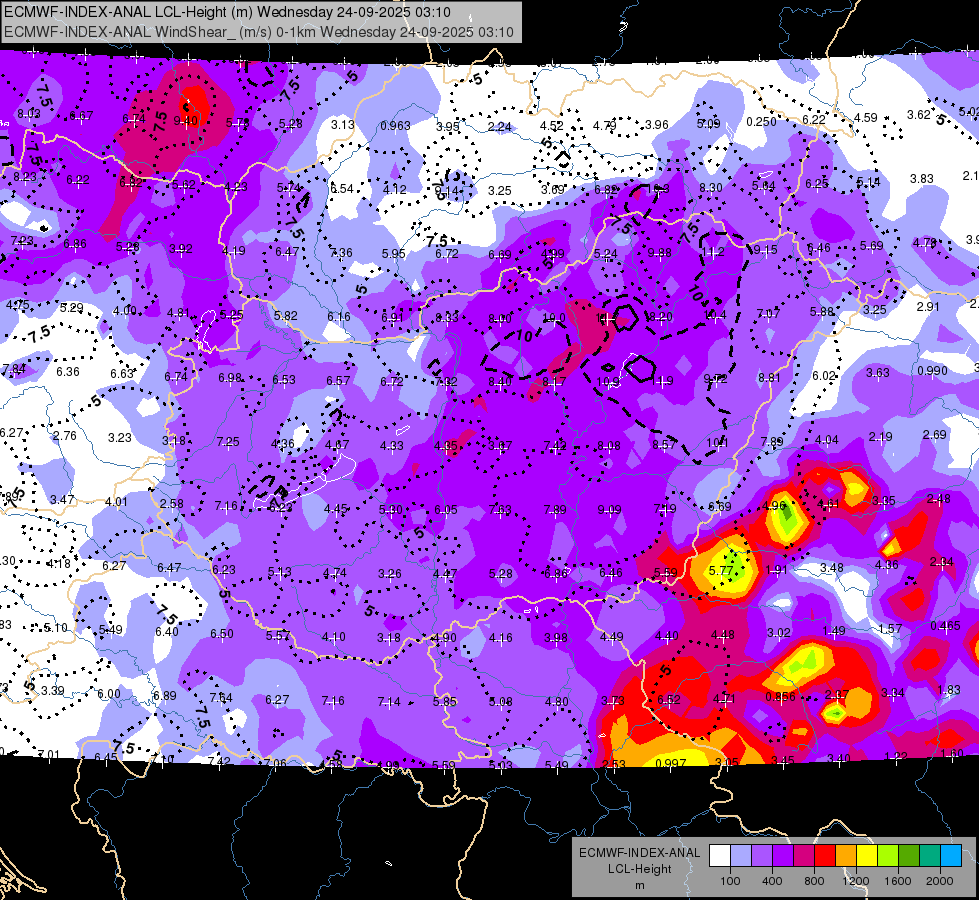The height and width of the screenshot is (900, 979).
Task: Click the wind shear value '2.19'
Action: [x=880, y=437]
